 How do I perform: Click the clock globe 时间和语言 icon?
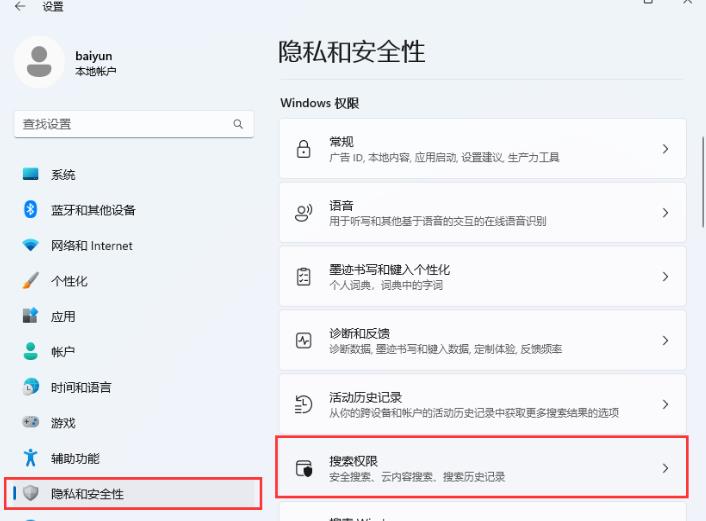point(31,387)
